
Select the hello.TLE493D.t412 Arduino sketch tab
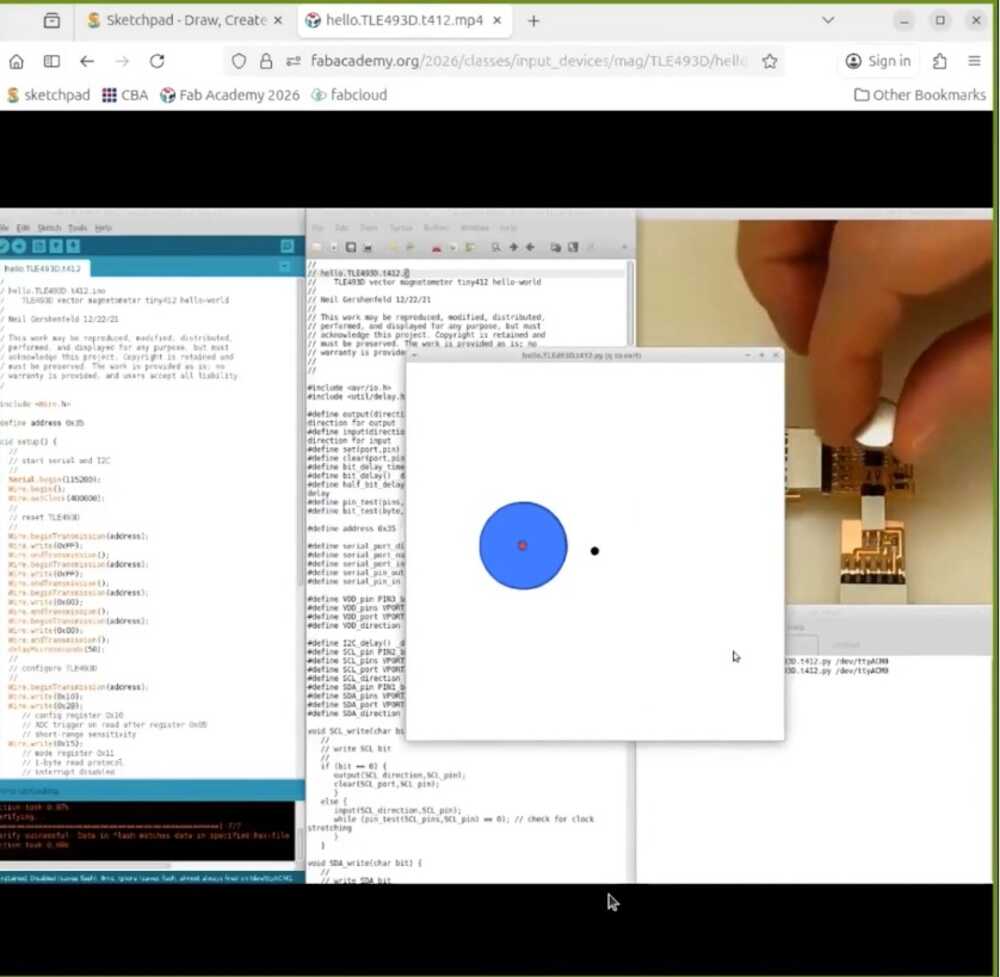pos(43,268)
